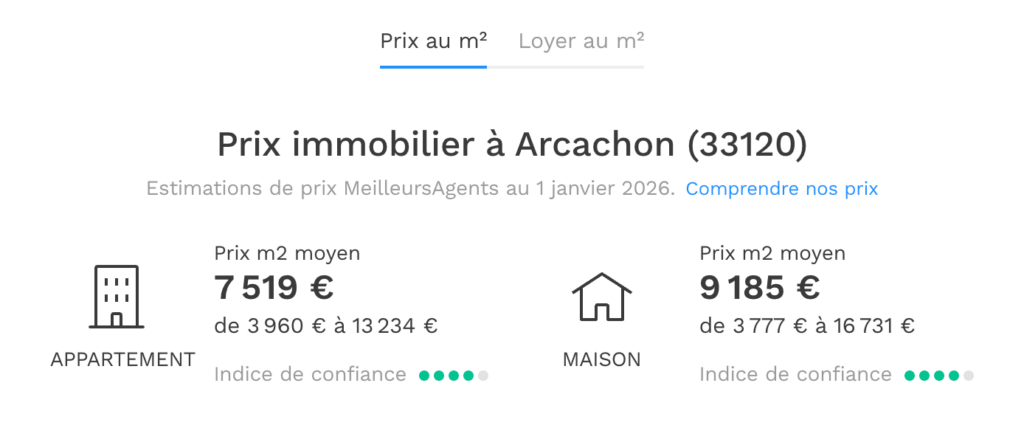The height and width of the screenshot is (431, 1024).
Task: Click the house confidence index dots
Action: [939, 376]
